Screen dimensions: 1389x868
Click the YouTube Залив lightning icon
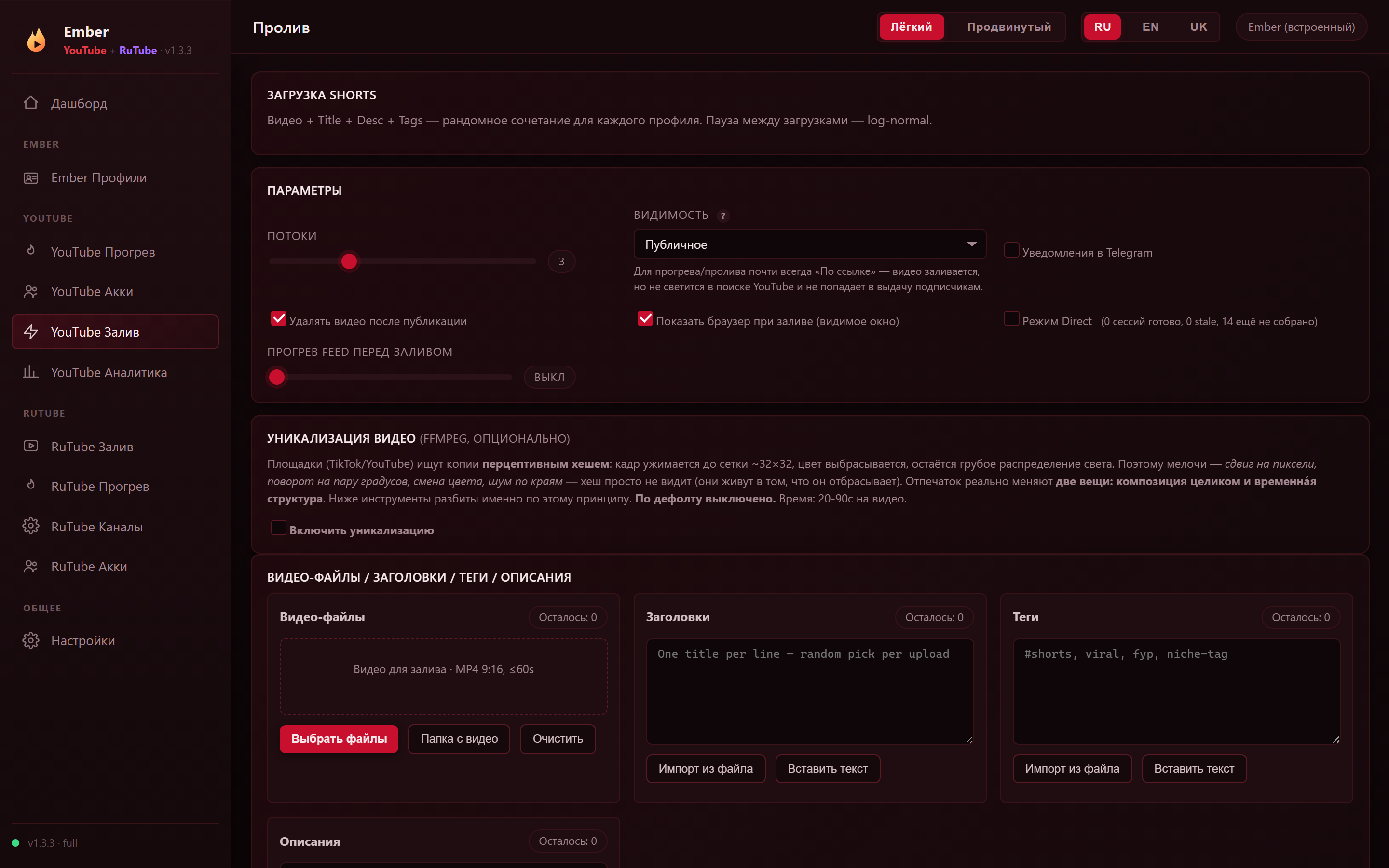tap(31, 332)
